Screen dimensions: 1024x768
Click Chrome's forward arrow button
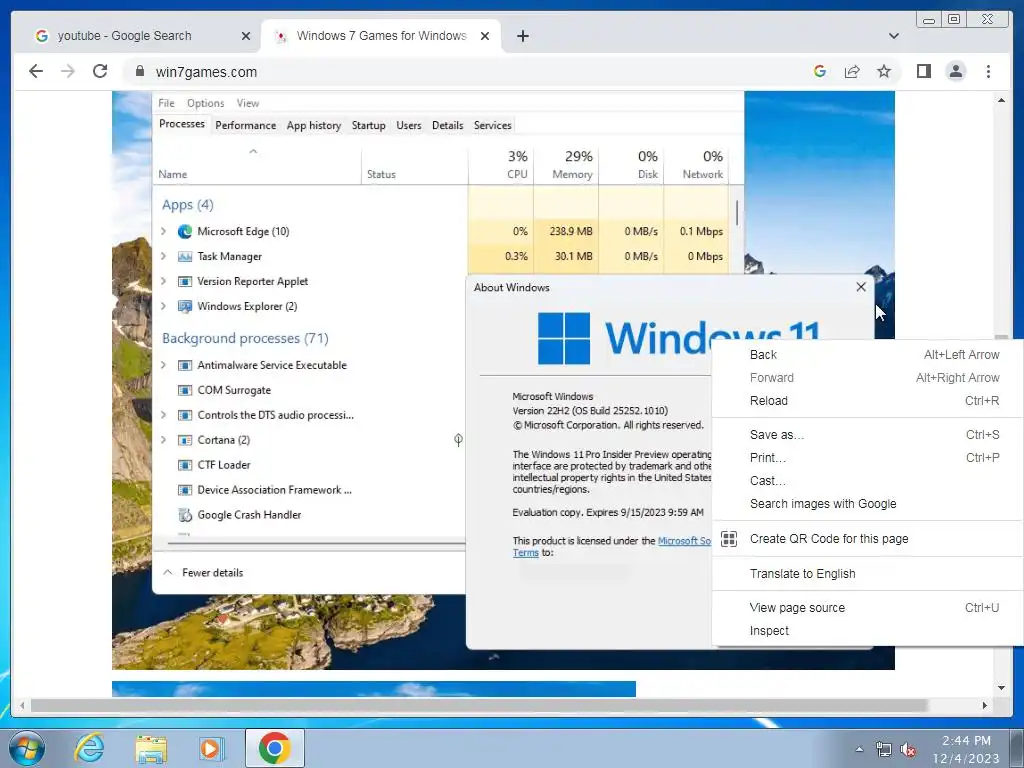pyautogui.click(x=68, y=71)
